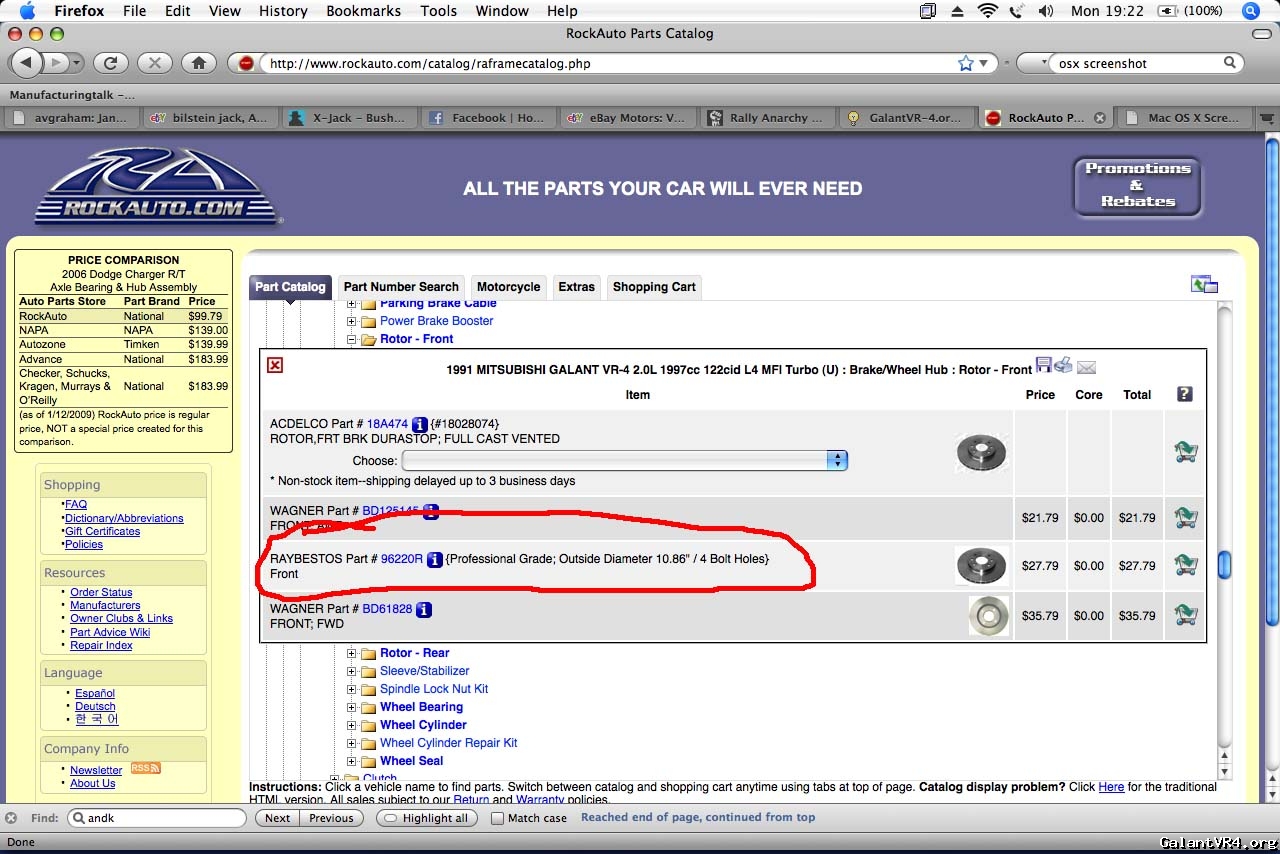1280x854 pixels.
Task: Toggle the Match case checkbox
Action: click(497, 818)
